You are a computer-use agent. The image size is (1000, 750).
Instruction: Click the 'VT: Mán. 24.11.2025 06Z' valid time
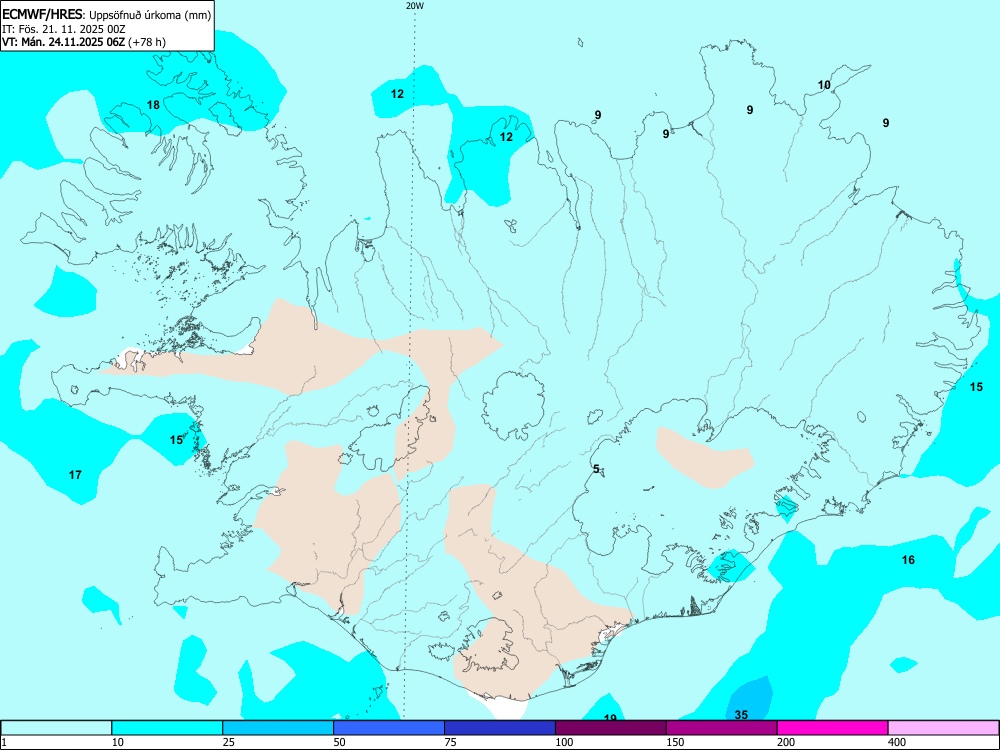click(x=64, y=43)
